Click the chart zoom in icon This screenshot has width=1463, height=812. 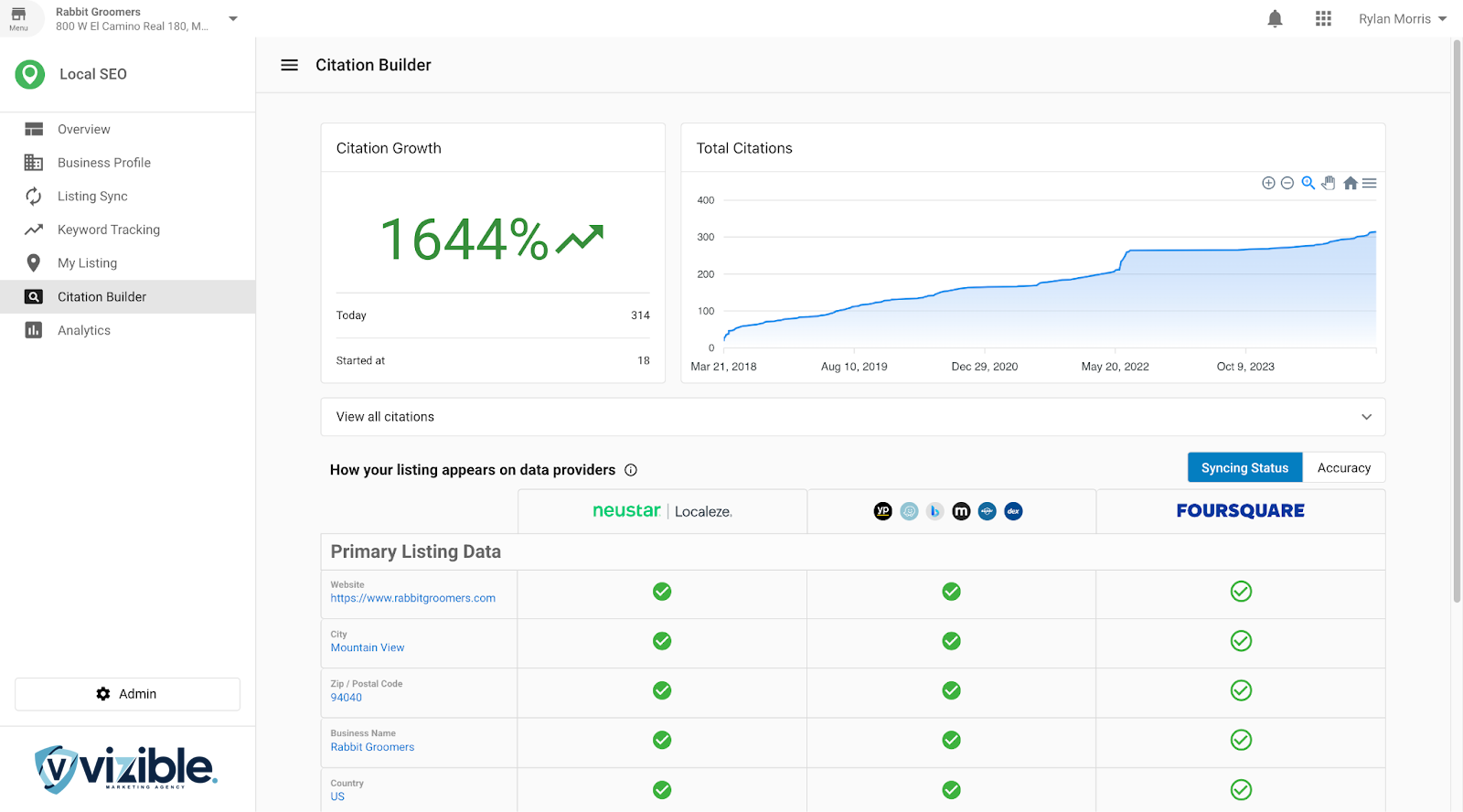pos(1268,183)
